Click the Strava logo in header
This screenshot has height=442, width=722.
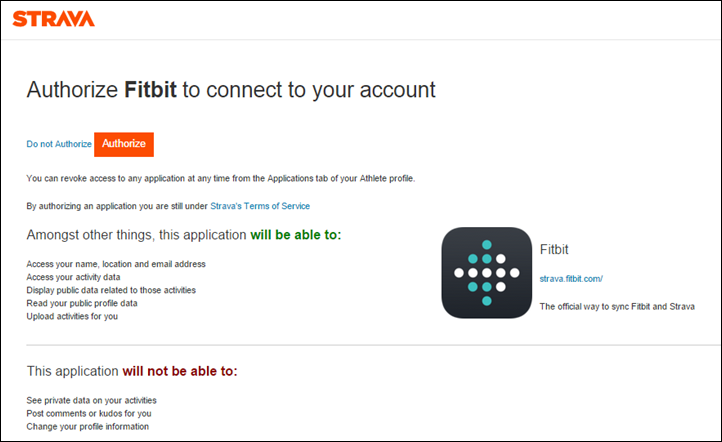point(53,19)
